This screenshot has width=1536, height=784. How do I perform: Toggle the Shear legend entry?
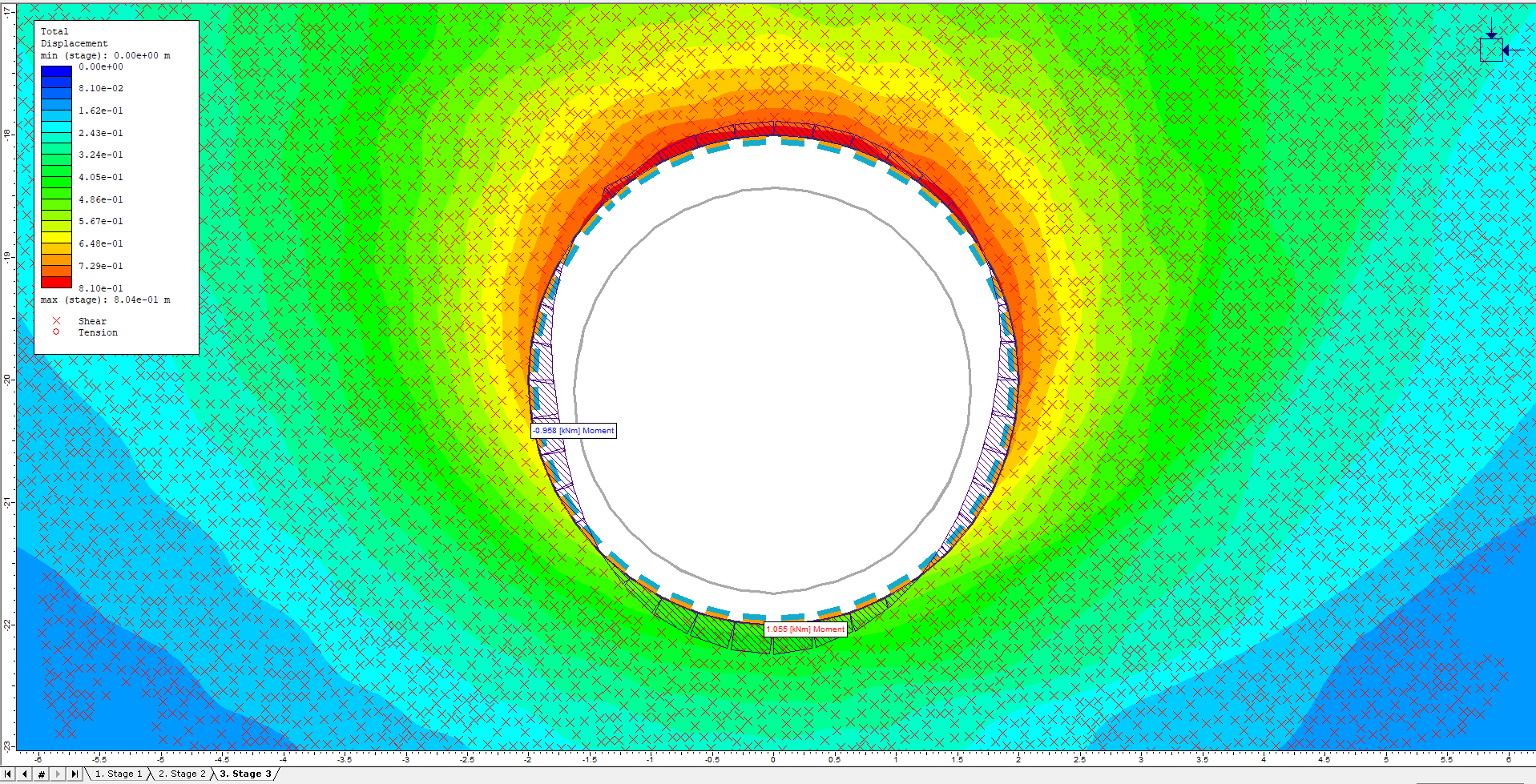click(92, 320)
